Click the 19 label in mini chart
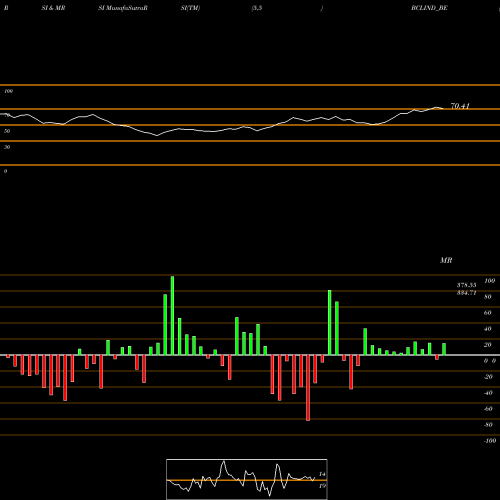 322,486
